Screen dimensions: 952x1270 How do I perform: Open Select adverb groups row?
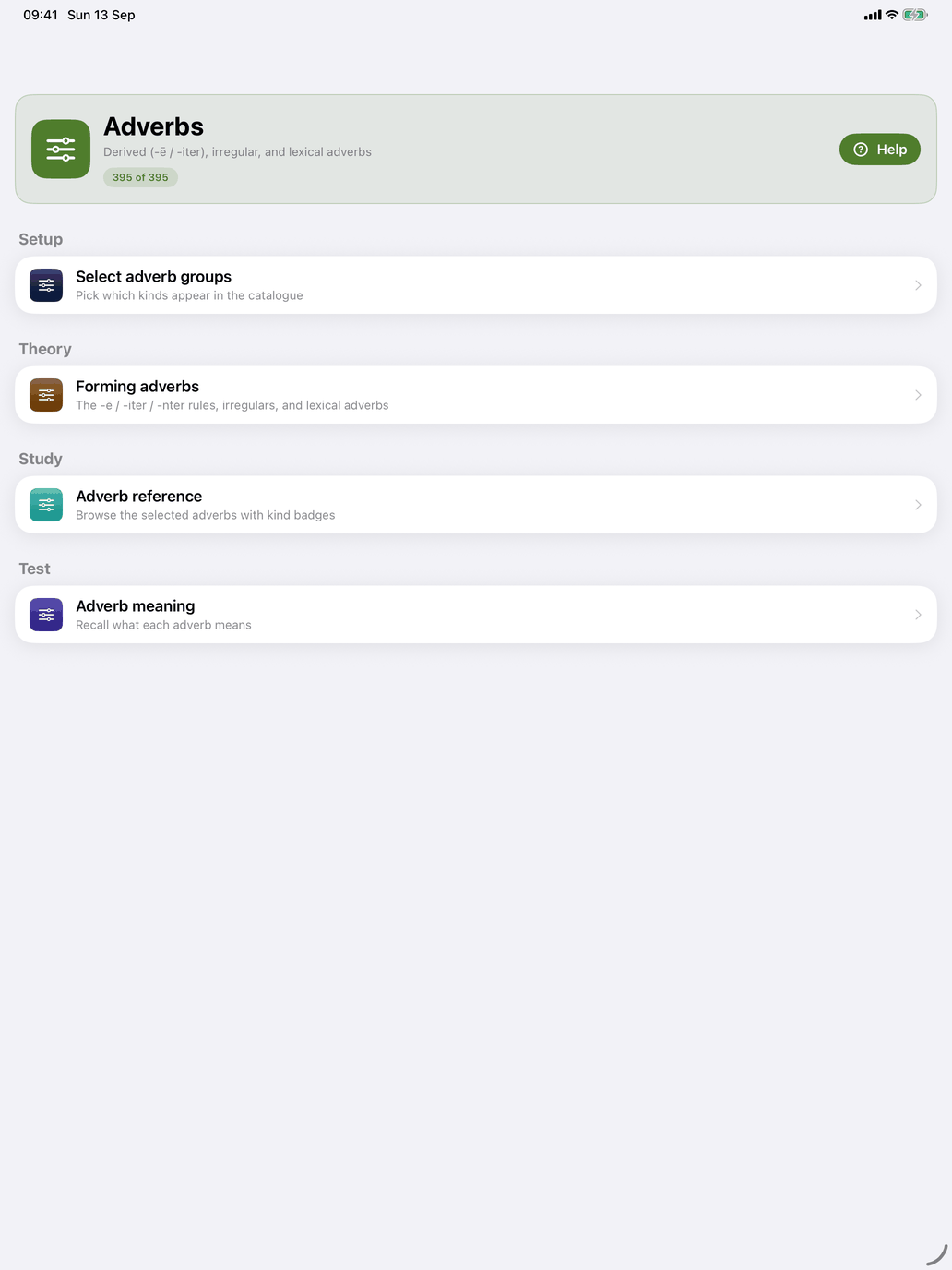[x=476, y=285]
